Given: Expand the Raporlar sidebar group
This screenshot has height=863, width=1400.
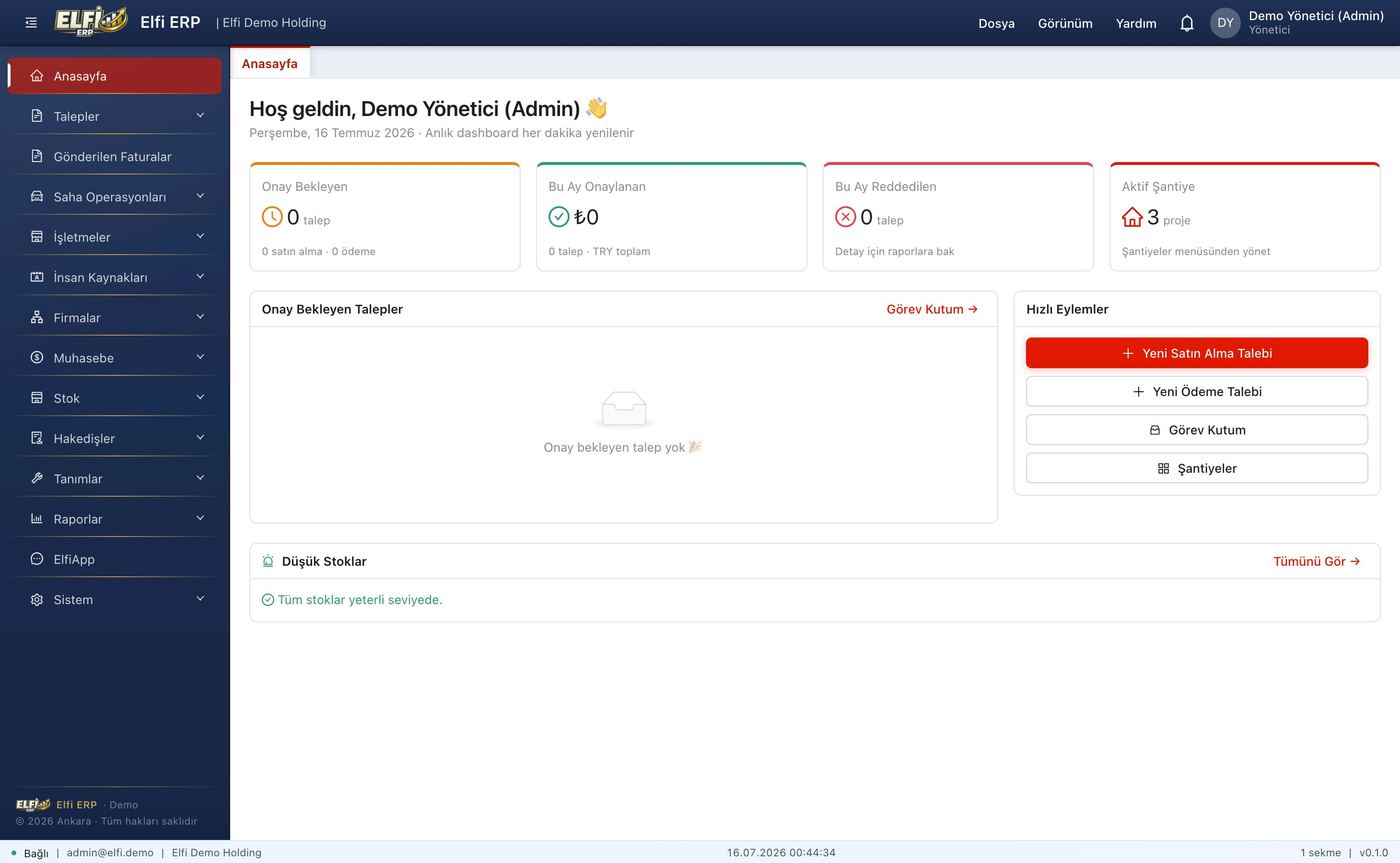Looking at the screenshot, I should tap(115, 518).
